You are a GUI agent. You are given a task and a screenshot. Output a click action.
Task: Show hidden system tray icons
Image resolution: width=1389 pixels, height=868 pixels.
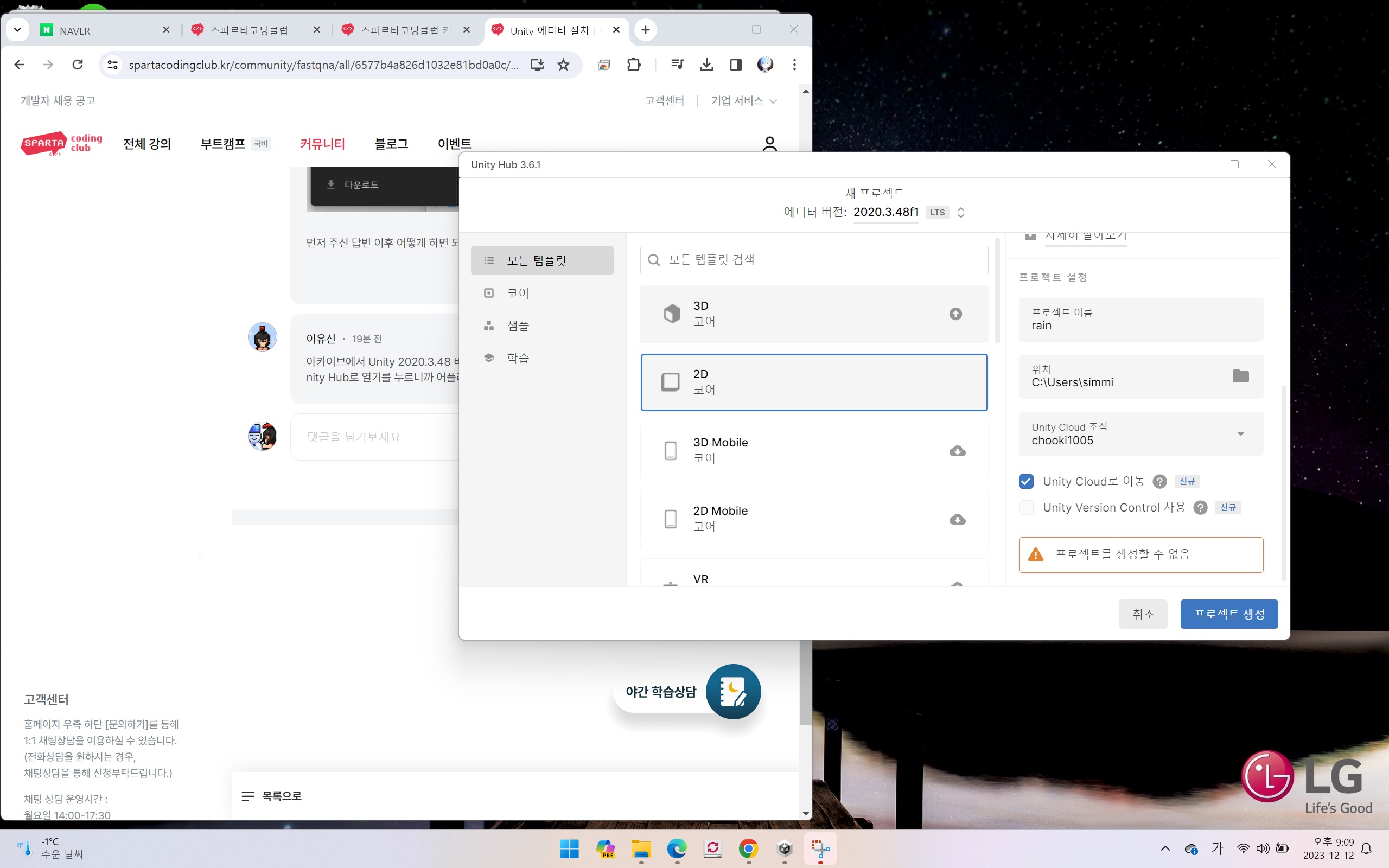1165,848
